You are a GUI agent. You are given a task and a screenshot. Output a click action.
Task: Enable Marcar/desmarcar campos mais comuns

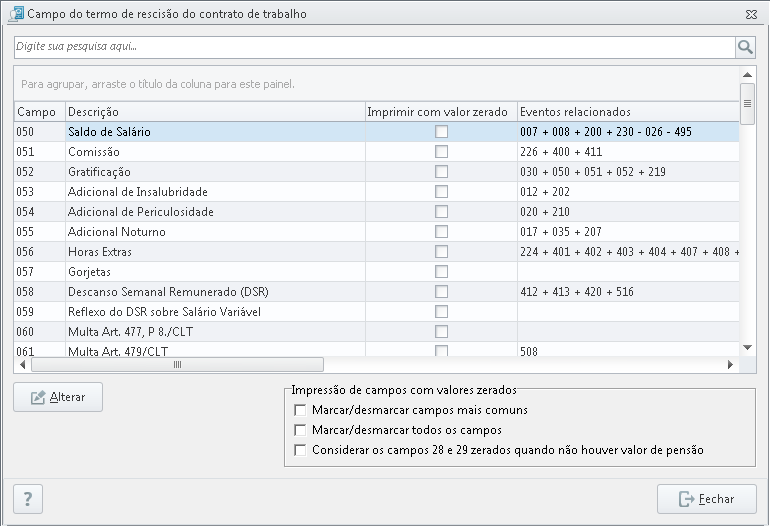[x=300, y=410]
